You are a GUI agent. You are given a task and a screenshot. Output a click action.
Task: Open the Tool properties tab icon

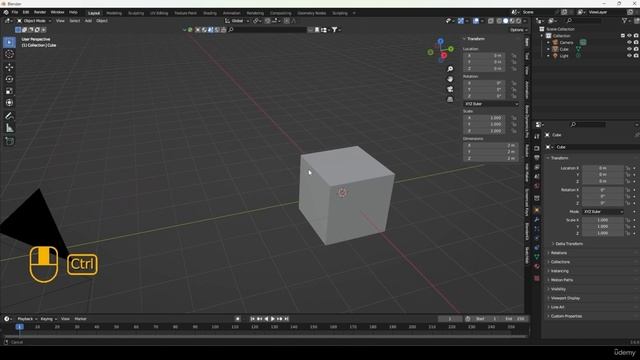click(x=537, y=137)
